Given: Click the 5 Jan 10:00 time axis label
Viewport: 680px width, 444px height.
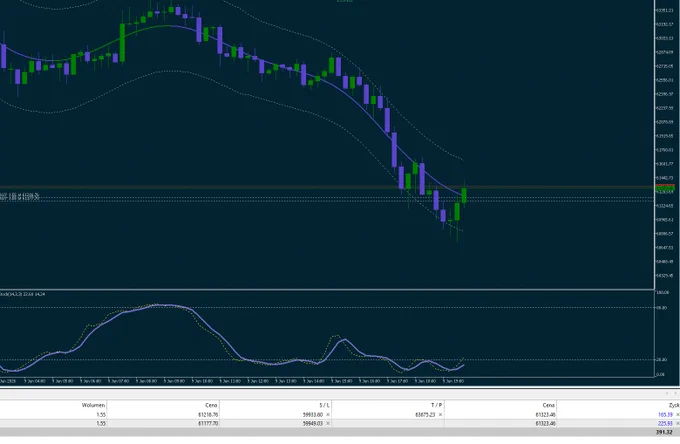Looking at the screenshot, I should click(x=202, y=381).
